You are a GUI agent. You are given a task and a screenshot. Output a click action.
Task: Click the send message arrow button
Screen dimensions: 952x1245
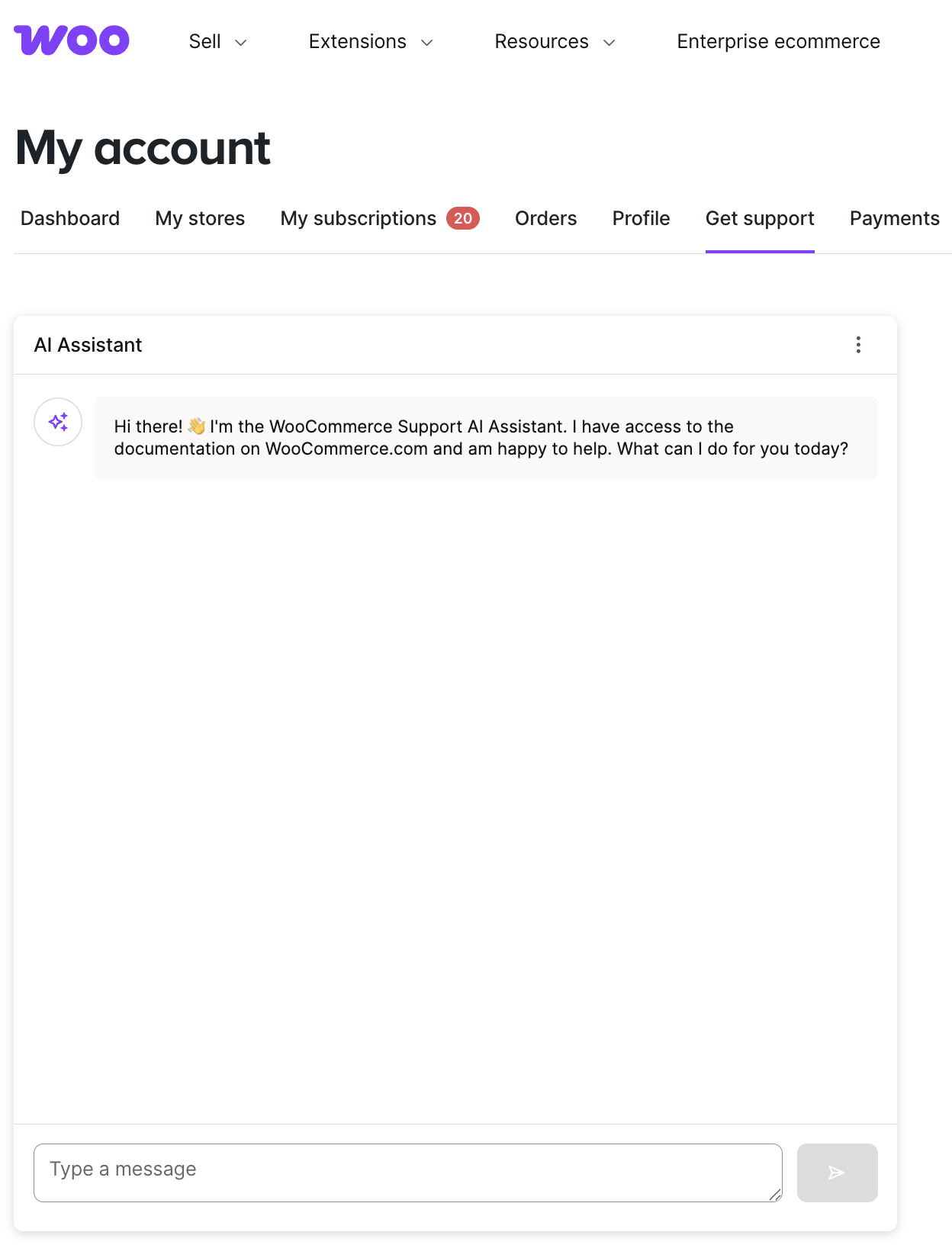[x=837, y=1173]
